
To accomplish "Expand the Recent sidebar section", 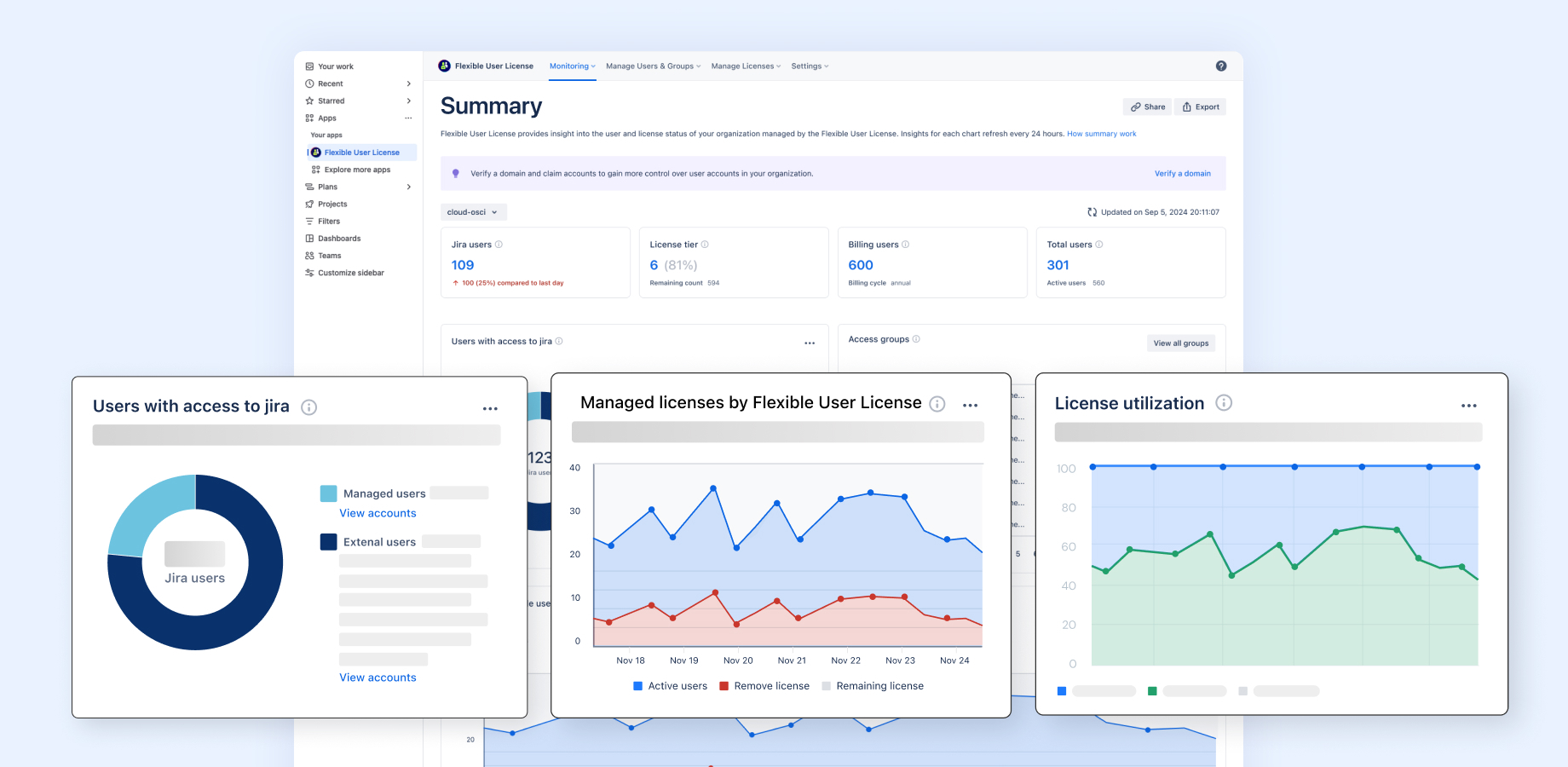I will tap(409, 84).
